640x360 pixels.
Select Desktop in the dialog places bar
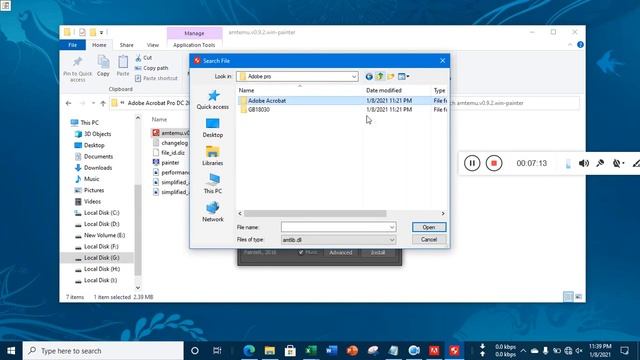(213, 128)
